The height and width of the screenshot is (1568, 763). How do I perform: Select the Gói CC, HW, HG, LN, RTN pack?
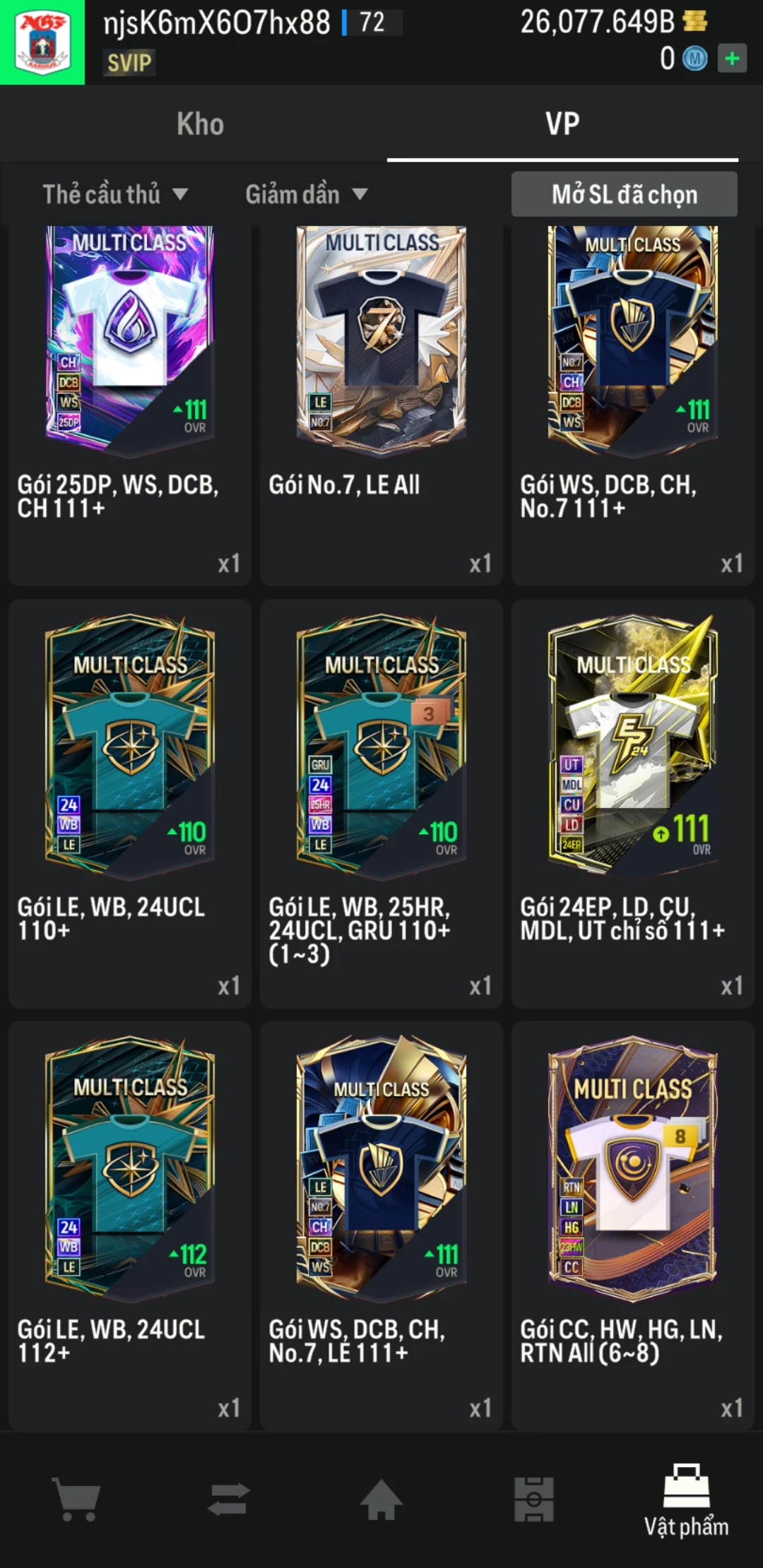pyautogui.click(x=633, y=1225)
